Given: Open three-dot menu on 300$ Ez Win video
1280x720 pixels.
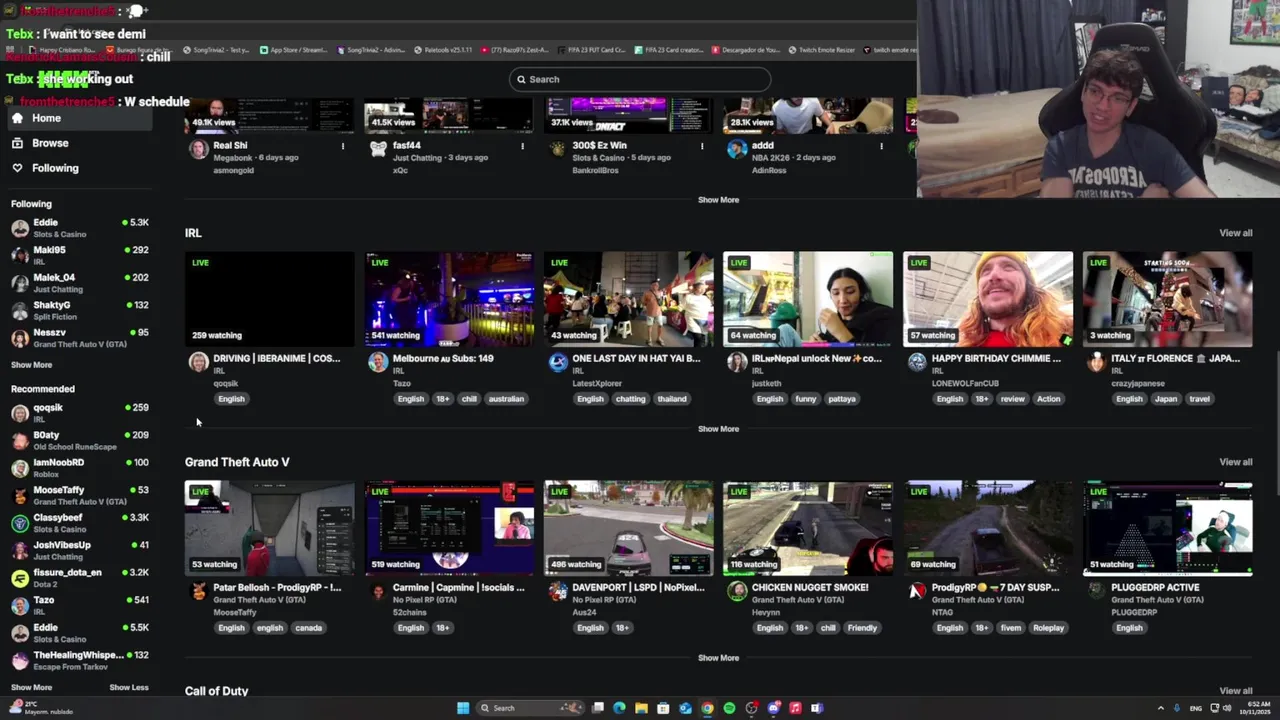Looking at the screenshot, I should click(x=702, y=146).
